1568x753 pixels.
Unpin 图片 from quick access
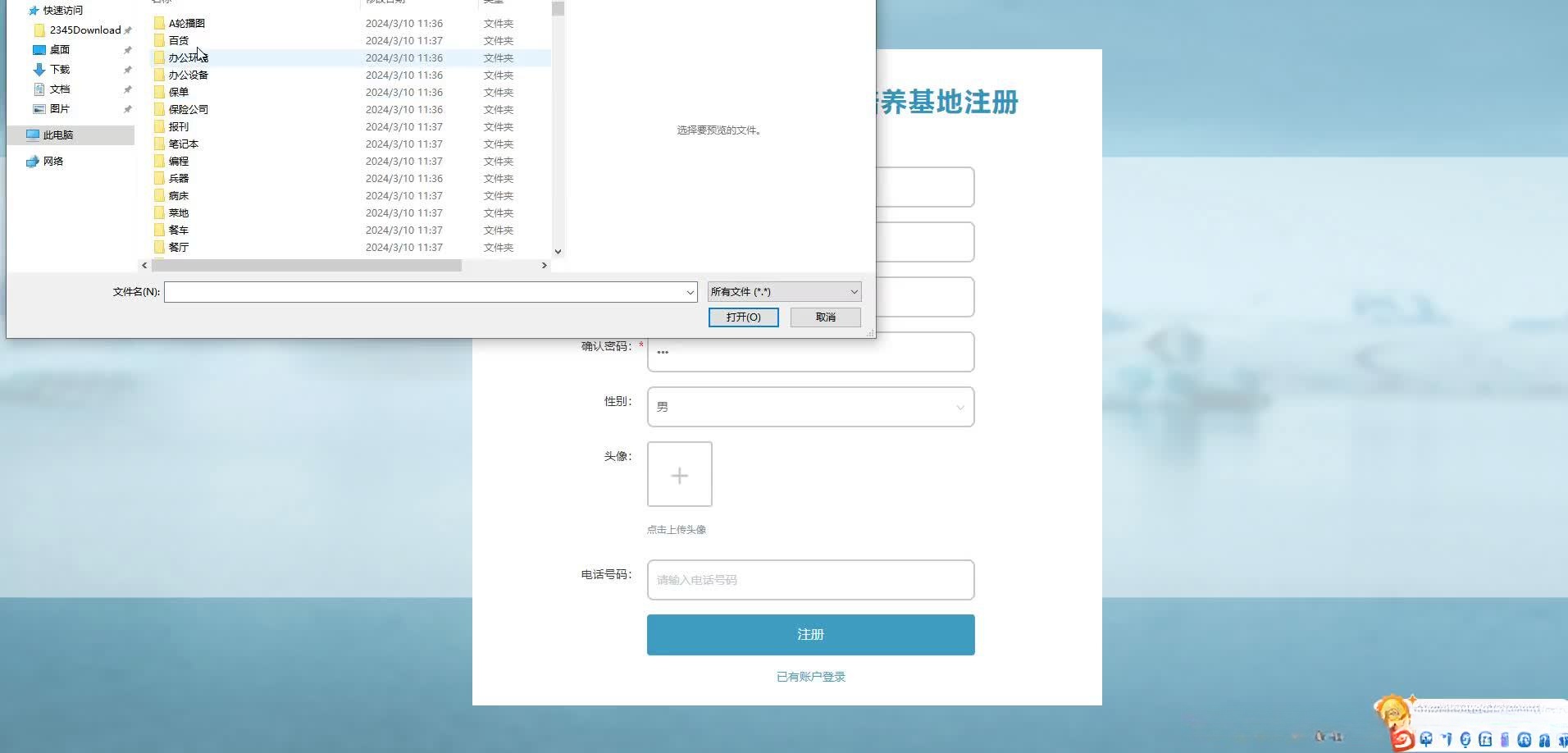[128, 108]
